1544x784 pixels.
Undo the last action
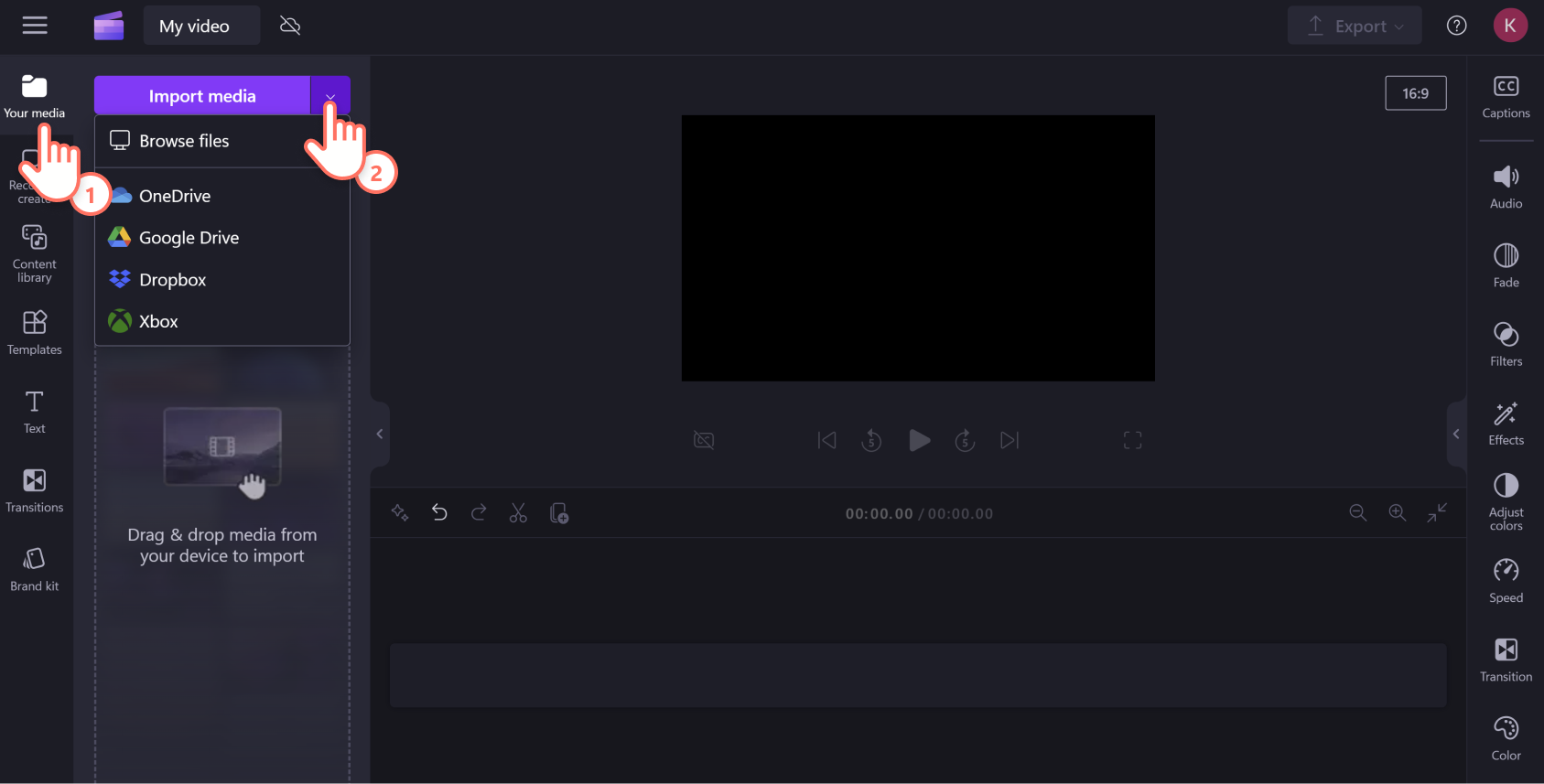[x=439, y=513]
